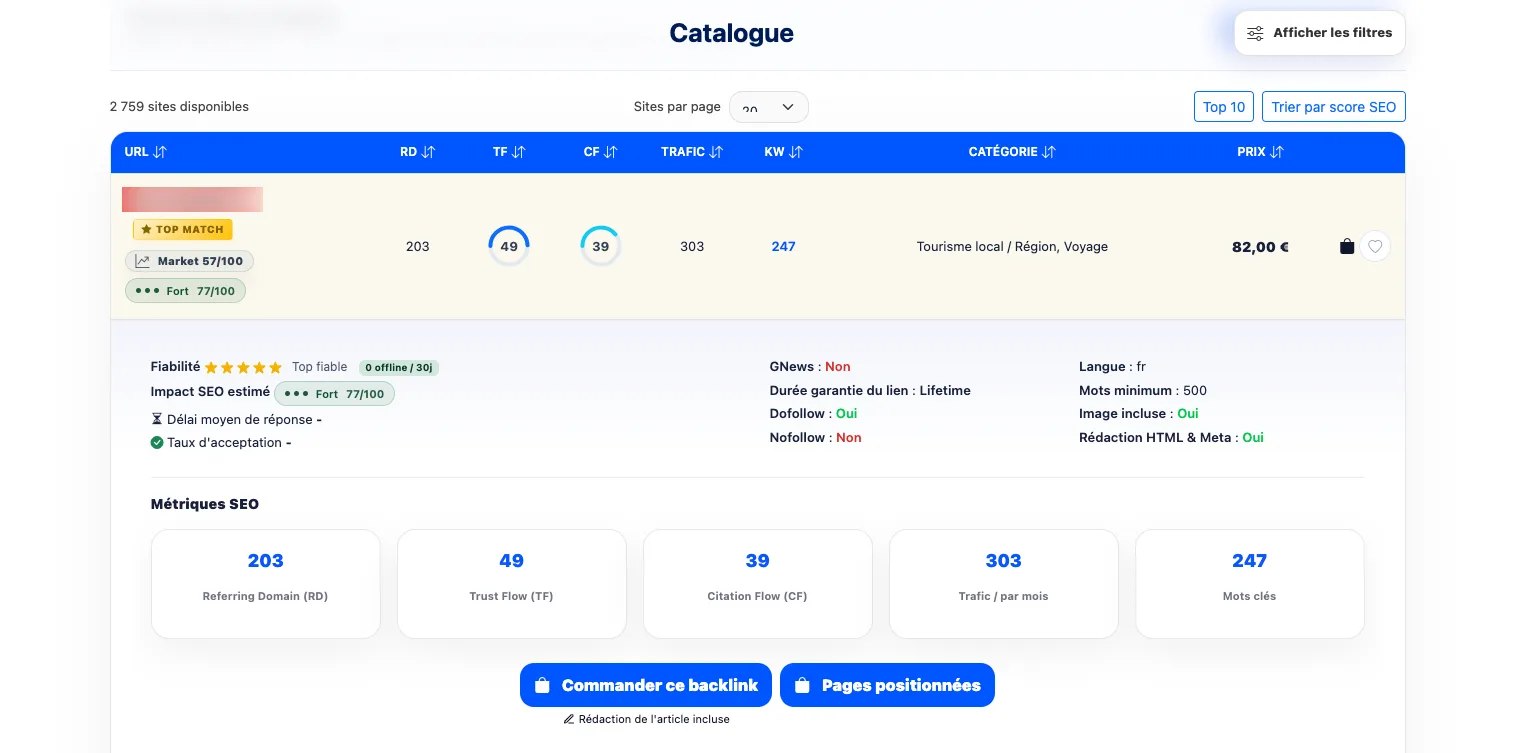Click the Catalogue title
Viewport: 1517px width, 753px height.
tap(731, 33)
